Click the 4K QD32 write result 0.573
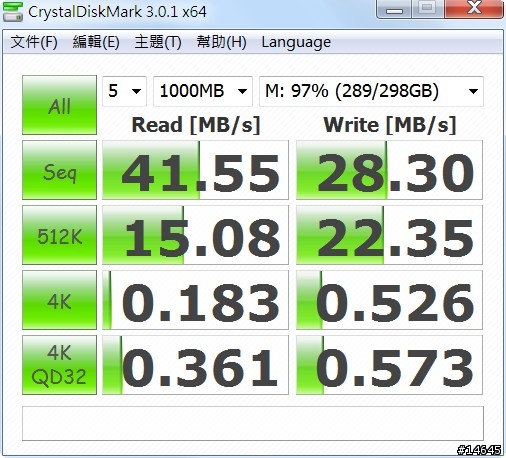The image size is (506, 458). click(x=389, y=365)
